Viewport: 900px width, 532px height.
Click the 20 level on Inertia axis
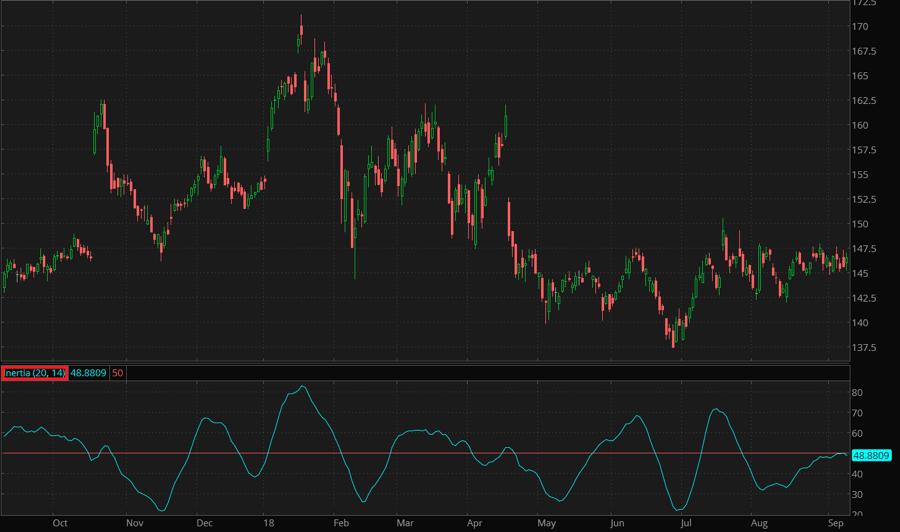pos(857,515)
